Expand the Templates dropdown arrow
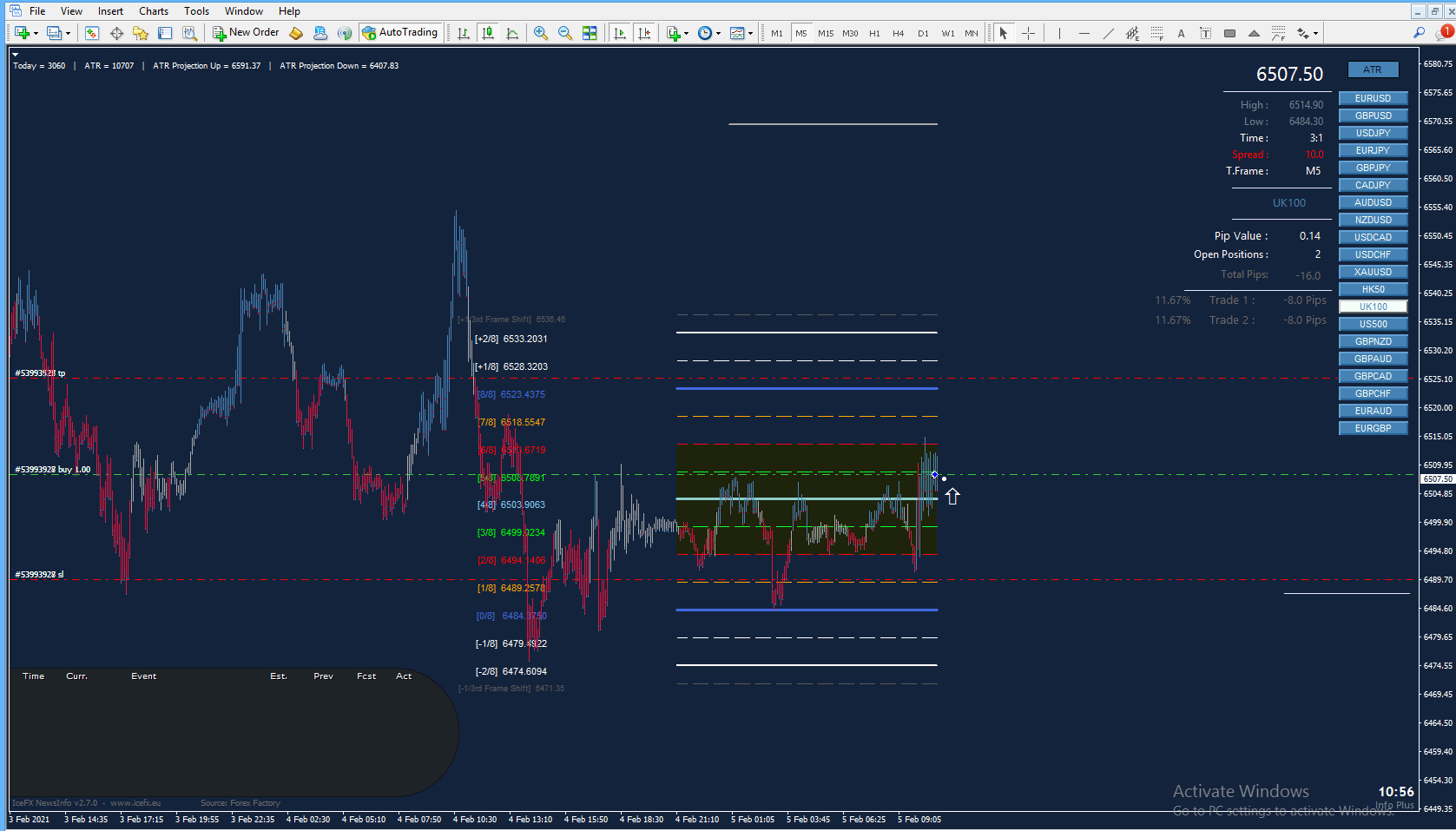This screenshot has height=831, width=1456. (750, 33)
